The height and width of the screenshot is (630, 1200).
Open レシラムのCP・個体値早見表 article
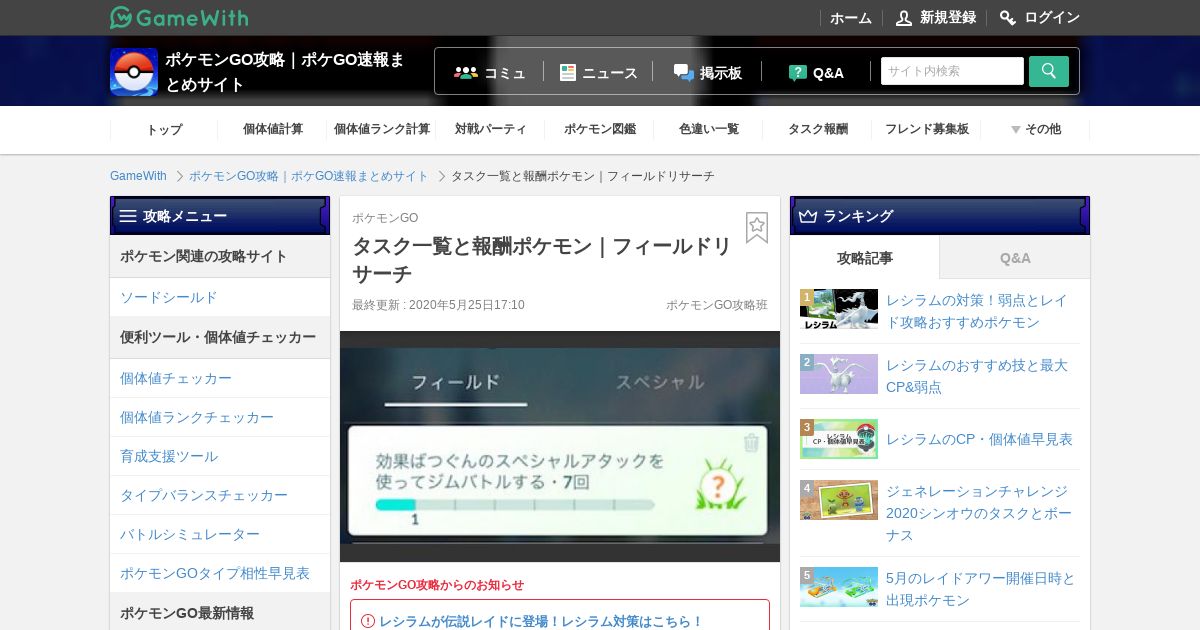click(979, 439)
